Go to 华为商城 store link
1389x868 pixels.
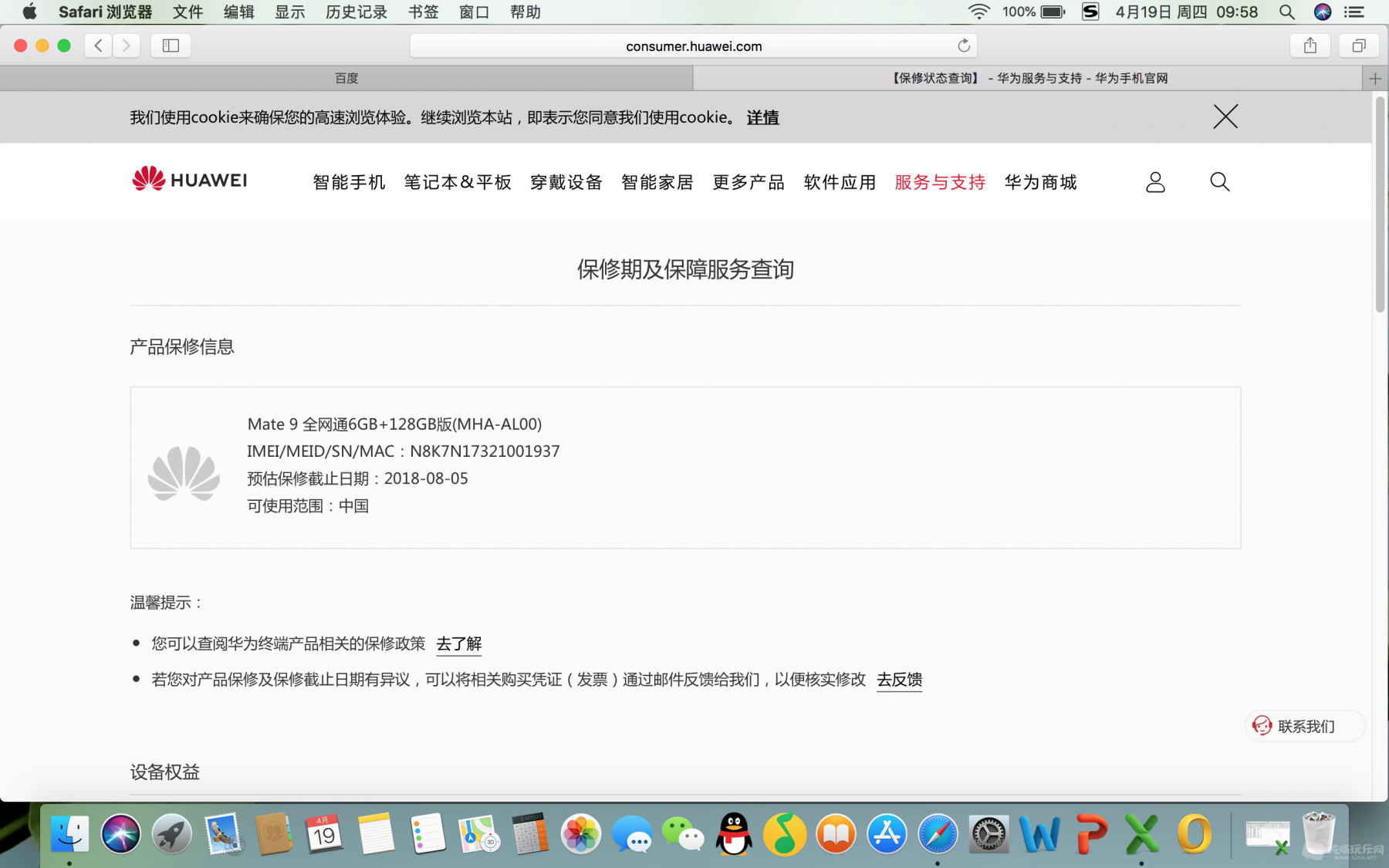[1040, 182]
